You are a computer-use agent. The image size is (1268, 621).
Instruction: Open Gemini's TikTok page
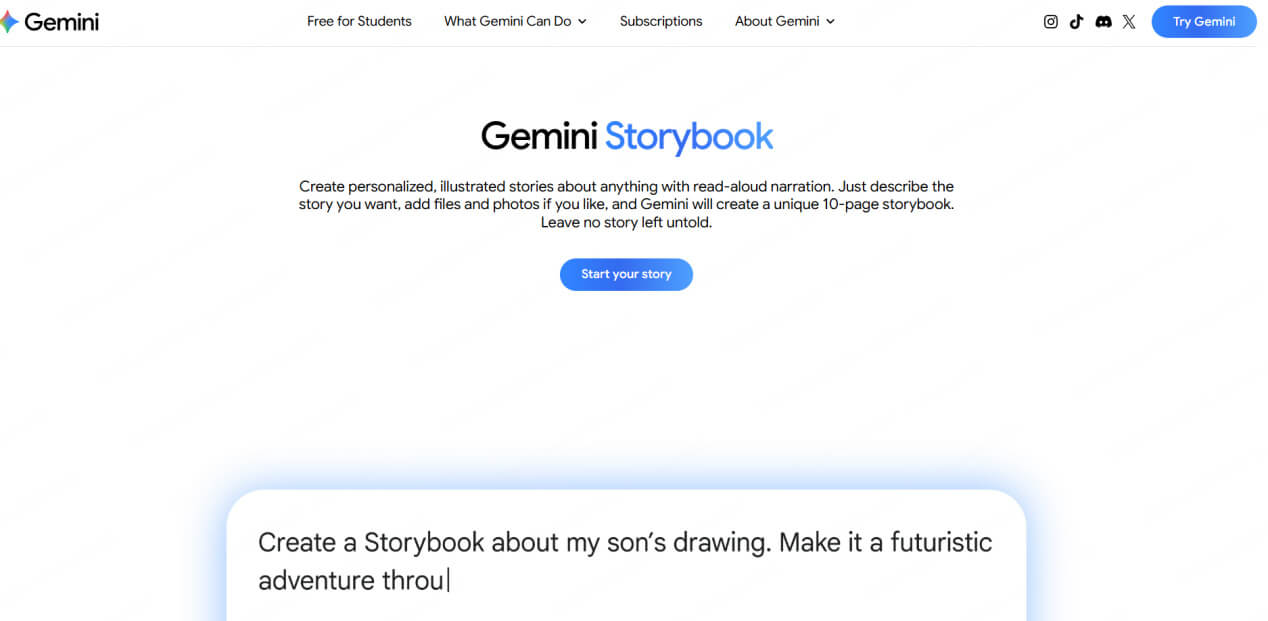1076,21
